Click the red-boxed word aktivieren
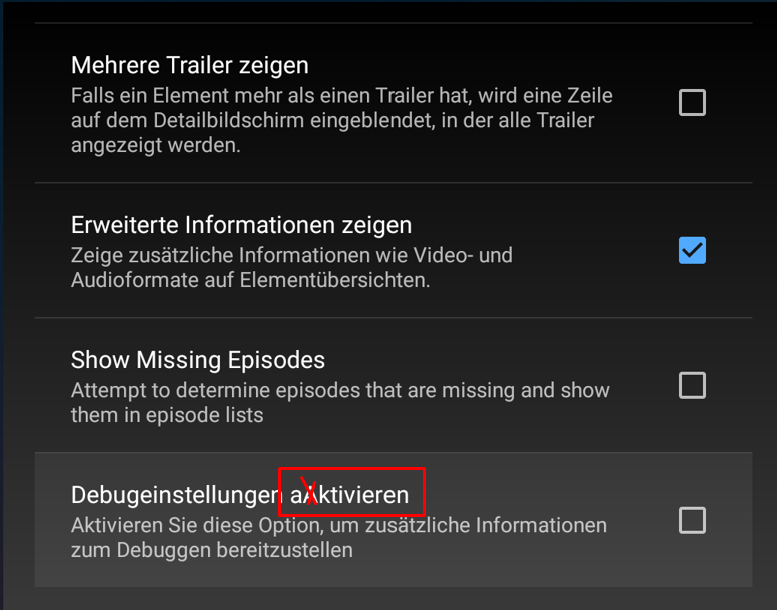The image size is (777, 610). tap(350, 495)
